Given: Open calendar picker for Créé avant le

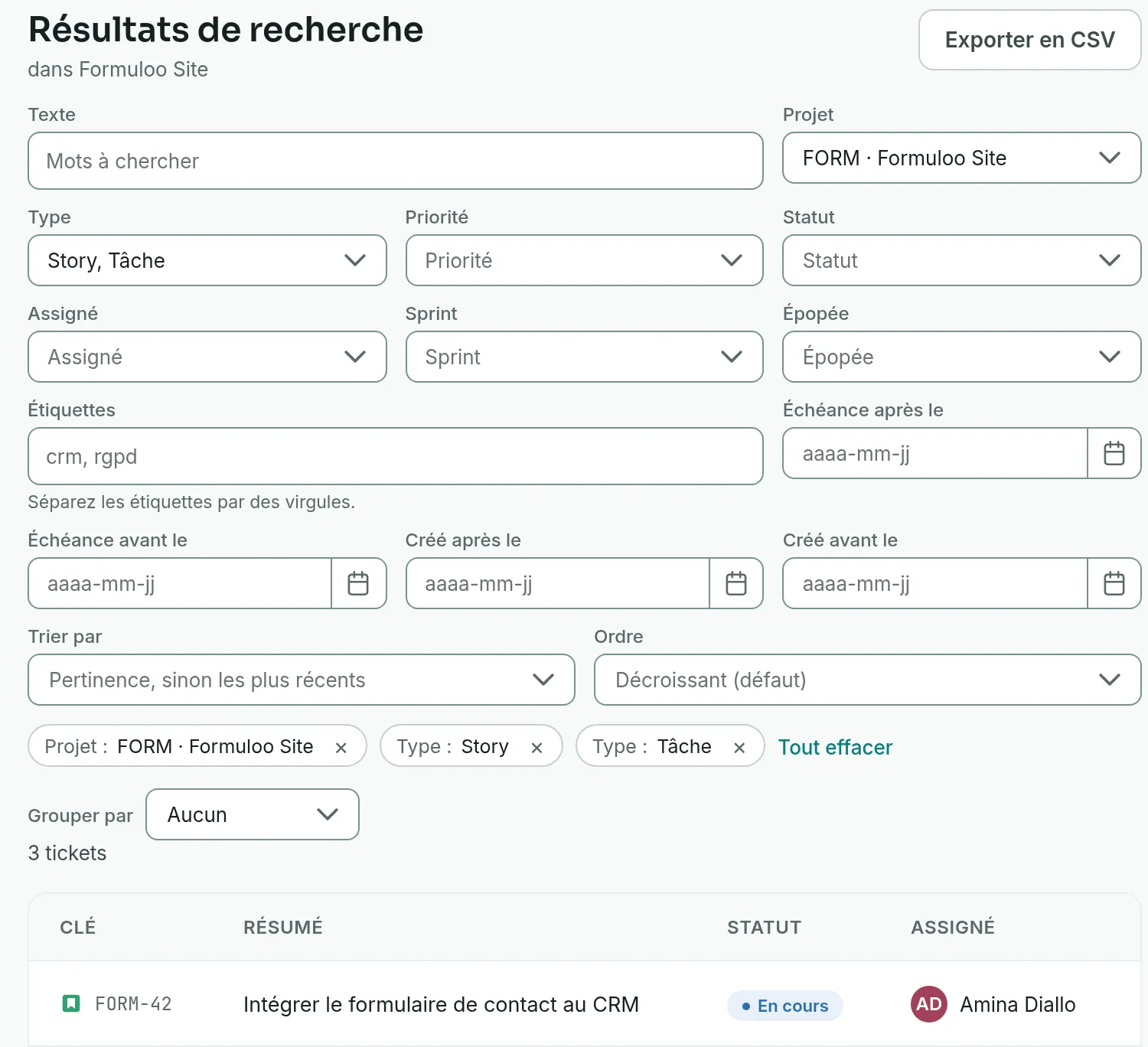Looking at the screenshot, I should tap(1114, 583).
